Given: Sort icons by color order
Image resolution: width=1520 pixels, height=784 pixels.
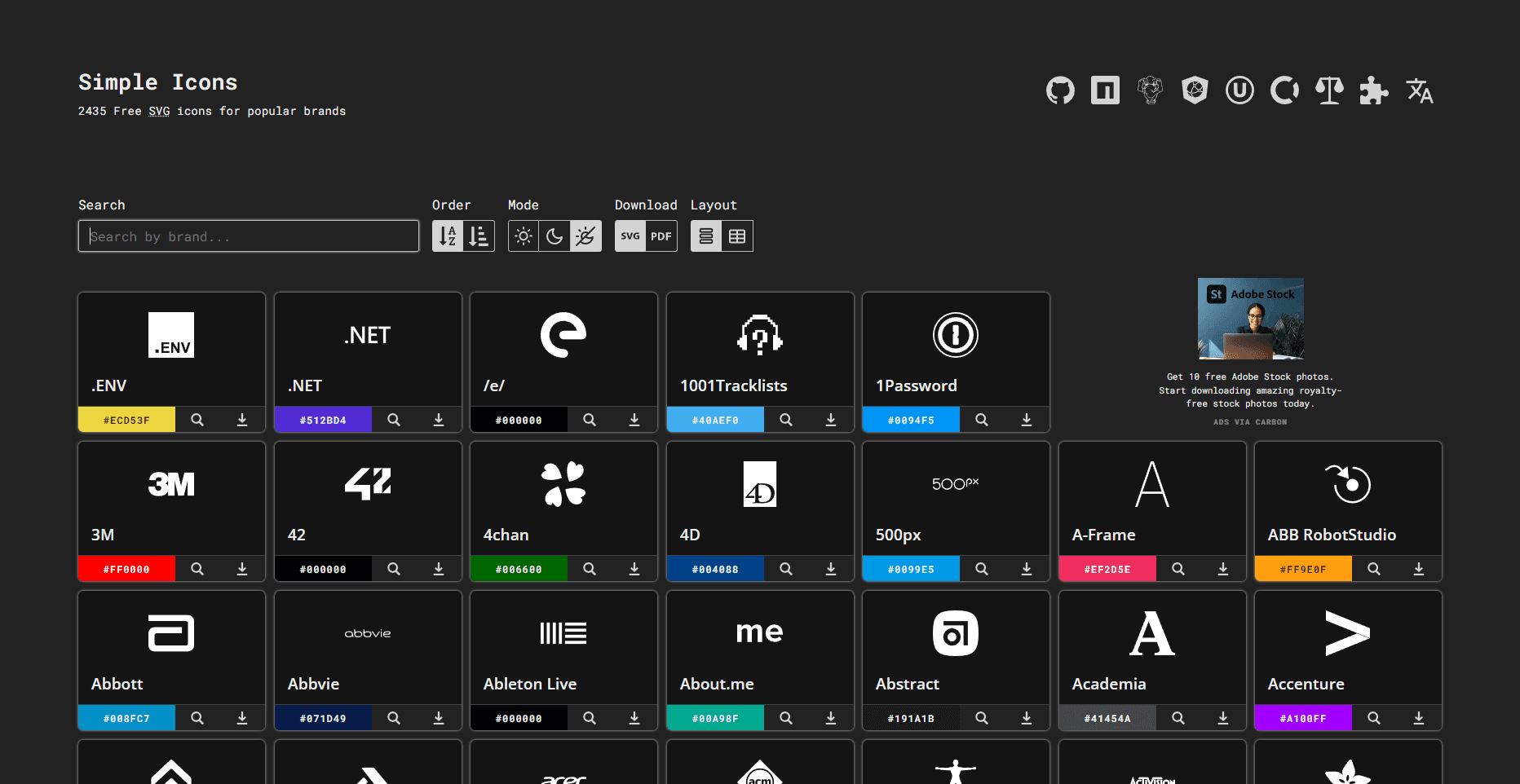Looking at the screenshot, I should (479, 236).
